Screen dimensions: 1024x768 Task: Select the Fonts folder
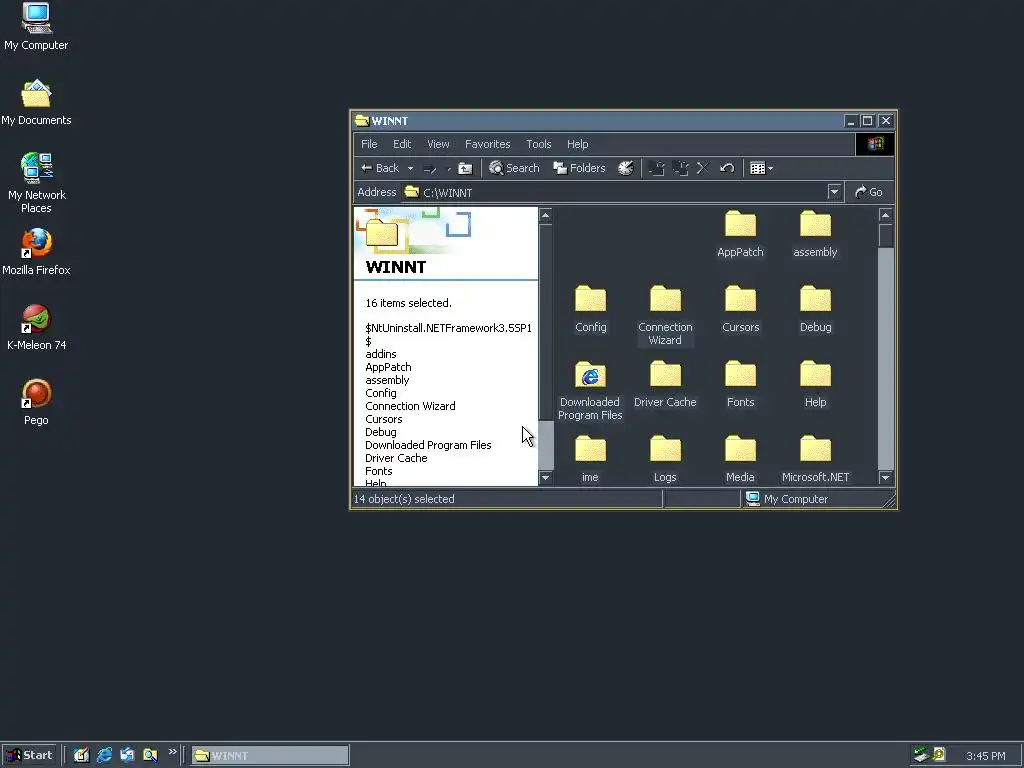pos(740,384)
